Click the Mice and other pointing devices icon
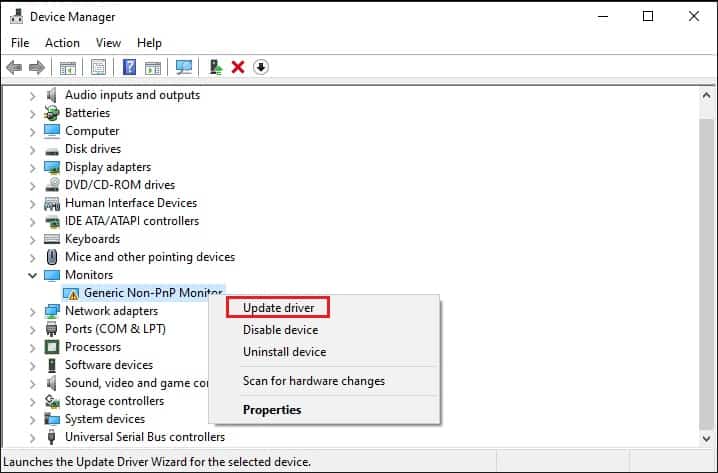Image resolution: width=718 pixels, height=473 pixels. point(52,257)
